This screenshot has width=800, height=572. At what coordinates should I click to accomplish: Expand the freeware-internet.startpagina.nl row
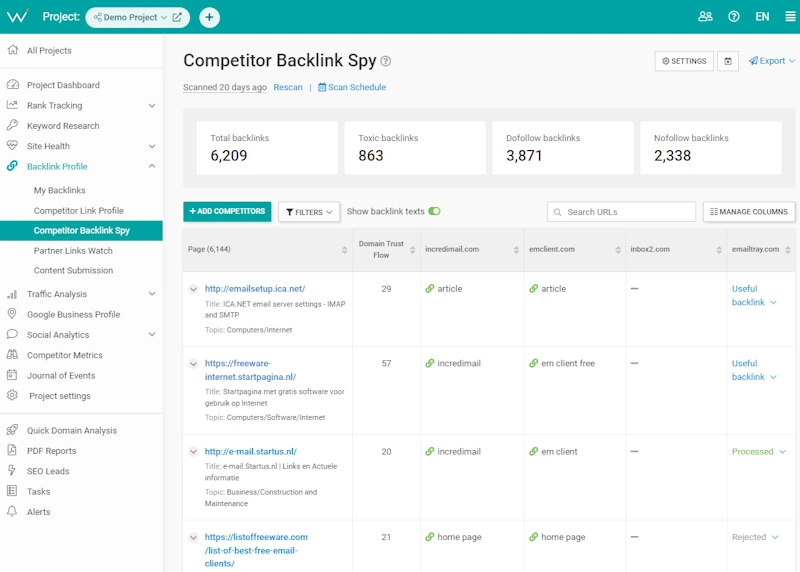tap(193, 364)
